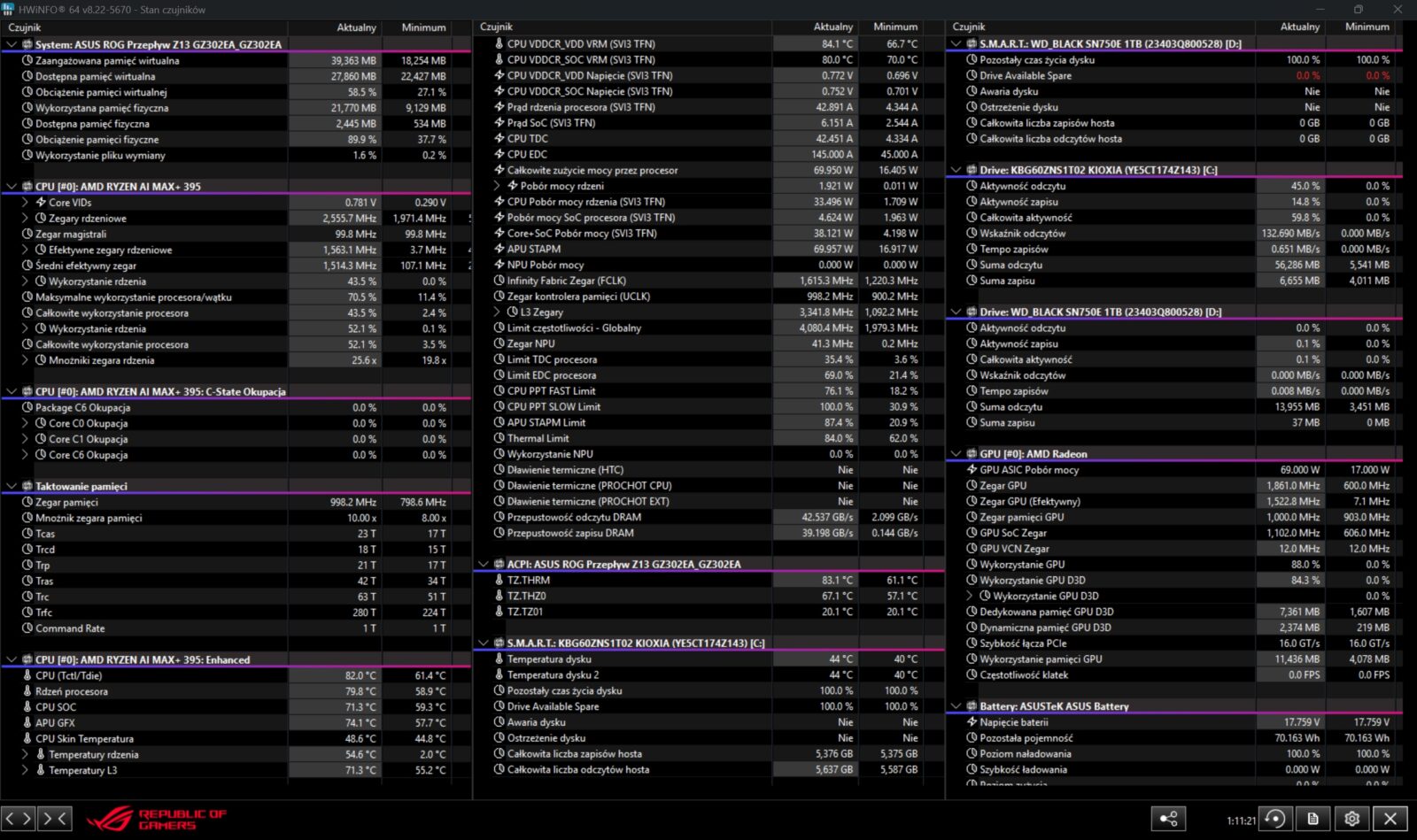
Task: Click thermometer icon next to CPU (Tctl/Tdie)
Action: 27,675
